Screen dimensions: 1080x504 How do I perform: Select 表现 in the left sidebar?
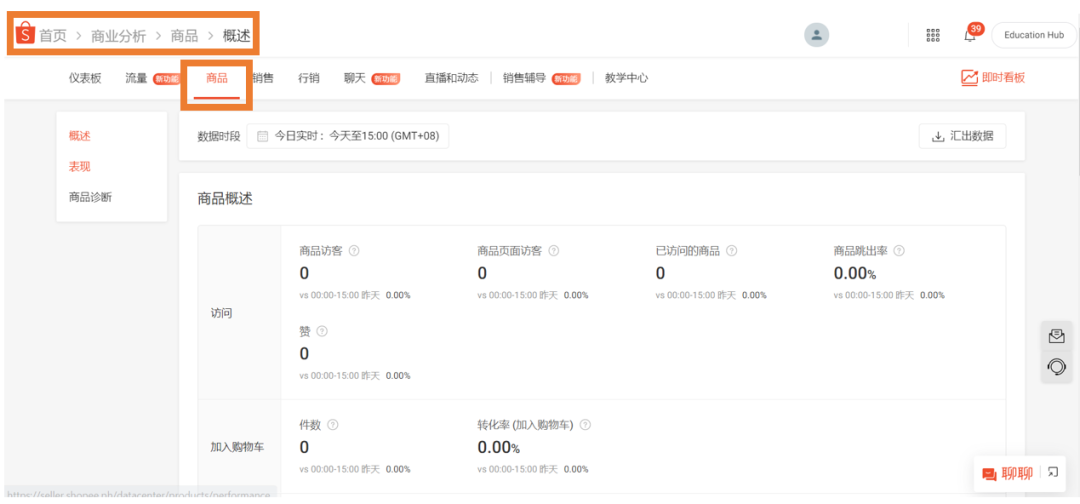(x=79, y=166)
